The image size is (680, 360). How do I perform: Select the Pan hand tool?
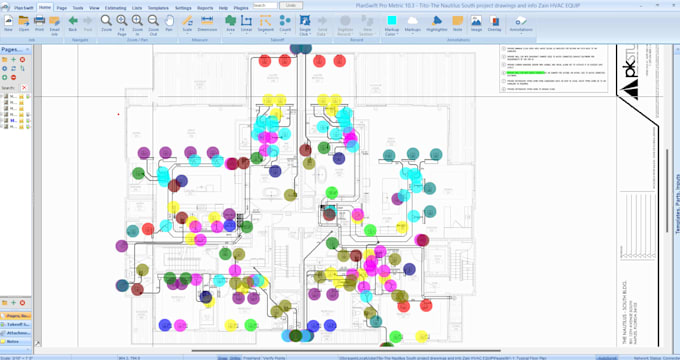point(169,23)
